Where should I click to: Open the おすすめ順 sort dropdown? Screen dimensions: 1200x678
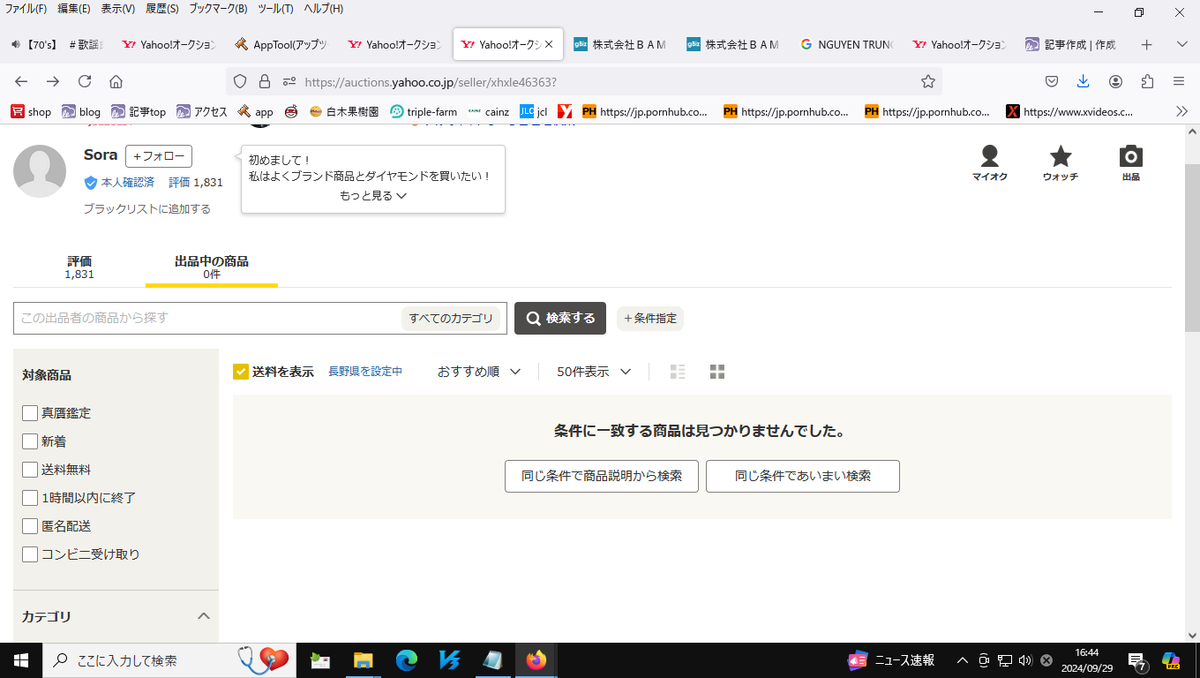(479, 371)
